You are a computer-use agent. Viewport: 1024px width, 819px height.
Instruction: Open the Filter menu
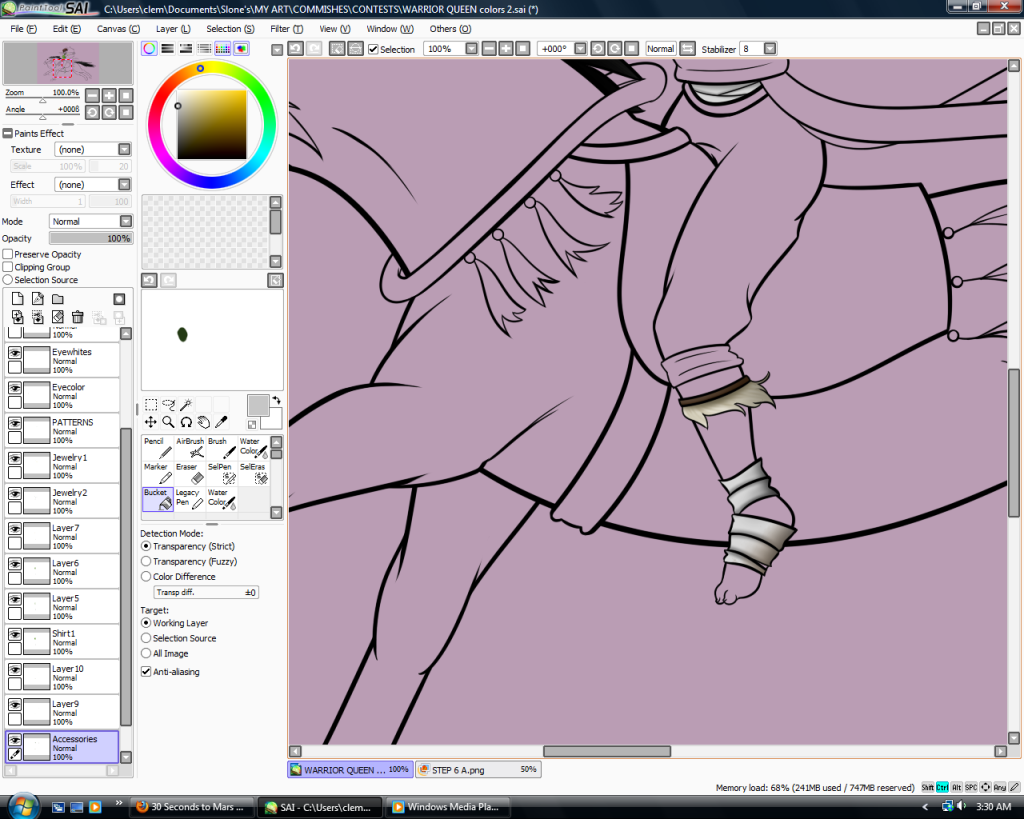(x=287, y=29)
